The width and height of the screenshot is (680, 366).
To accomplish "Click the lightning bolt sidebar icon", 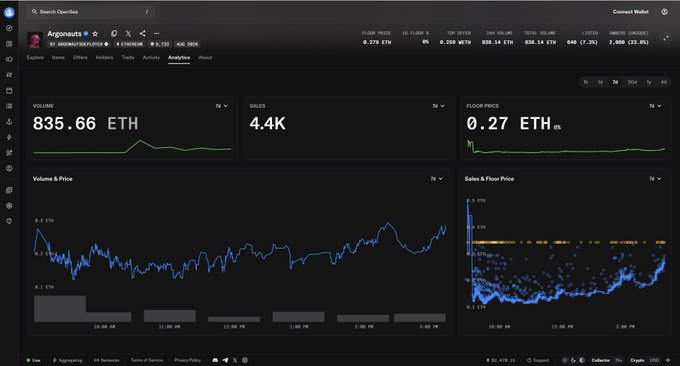I will pyautogui.click(x=9, y=137).
